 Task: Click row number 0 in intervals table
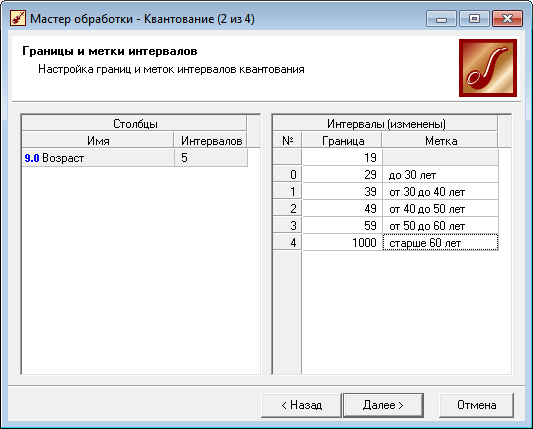point(287,175)
